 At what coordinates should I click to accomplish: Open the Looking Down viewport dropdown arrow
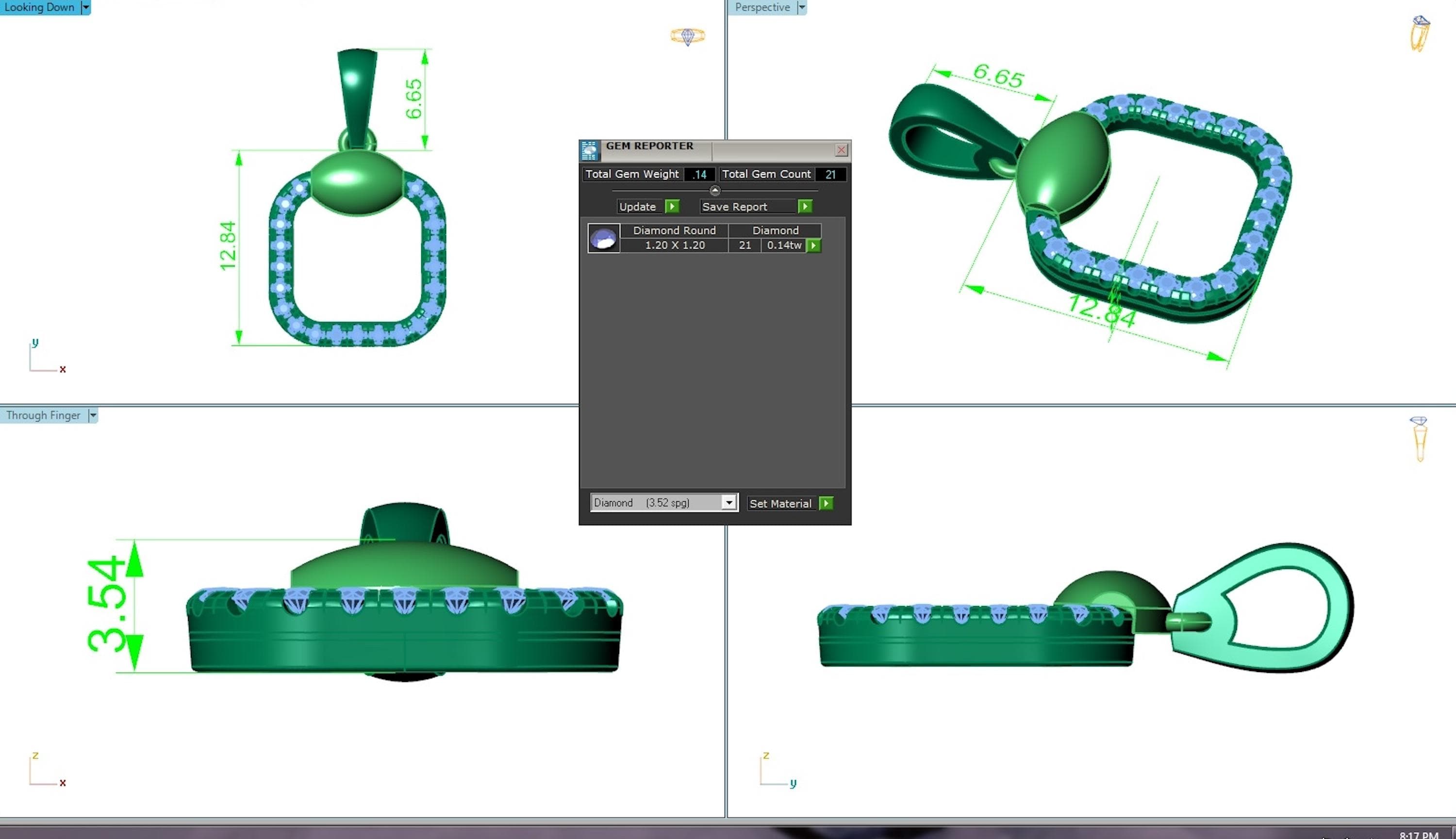[x=86, y=7]
